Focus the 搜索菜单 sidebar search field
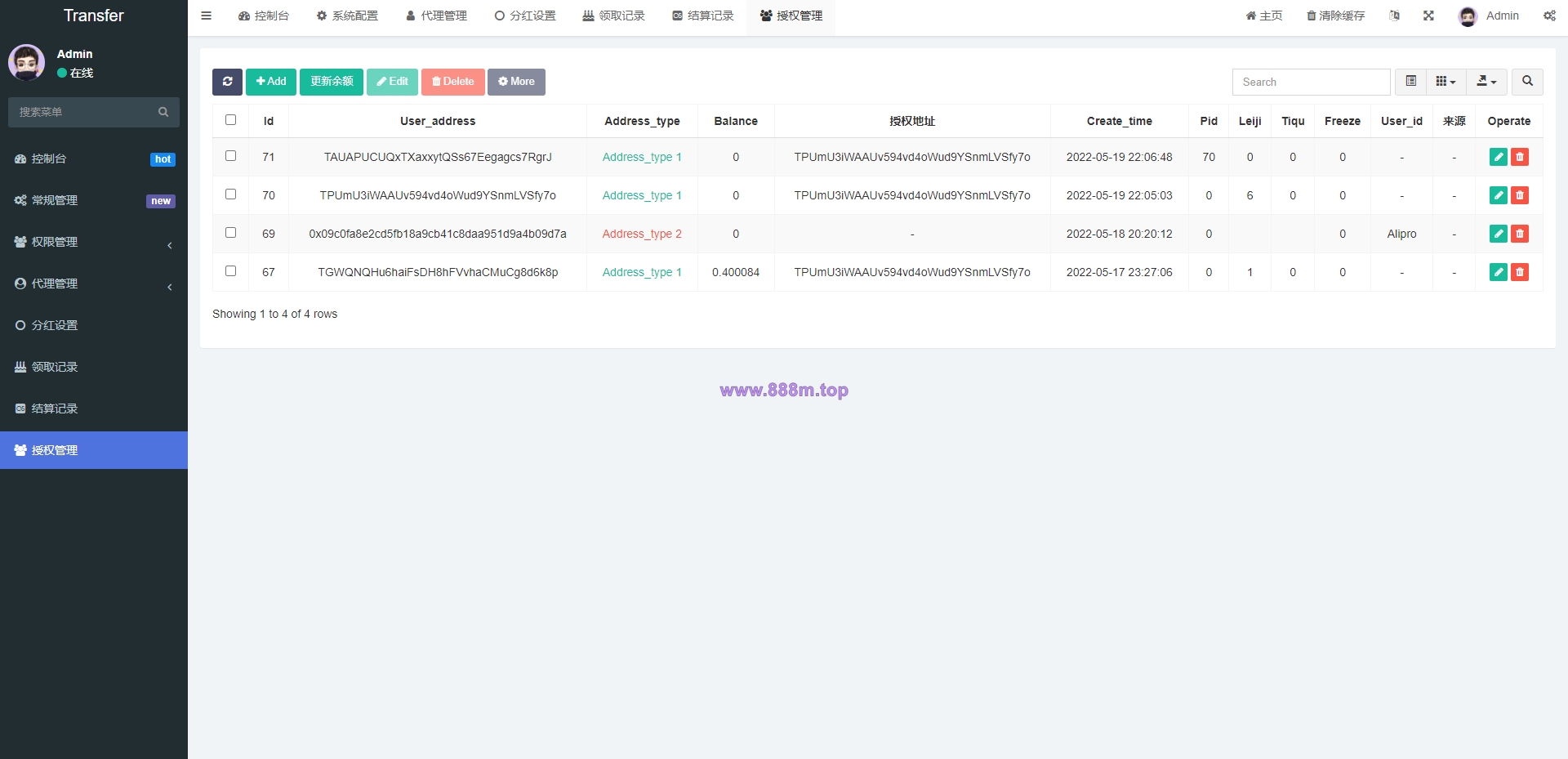 (x=82, y=112)
